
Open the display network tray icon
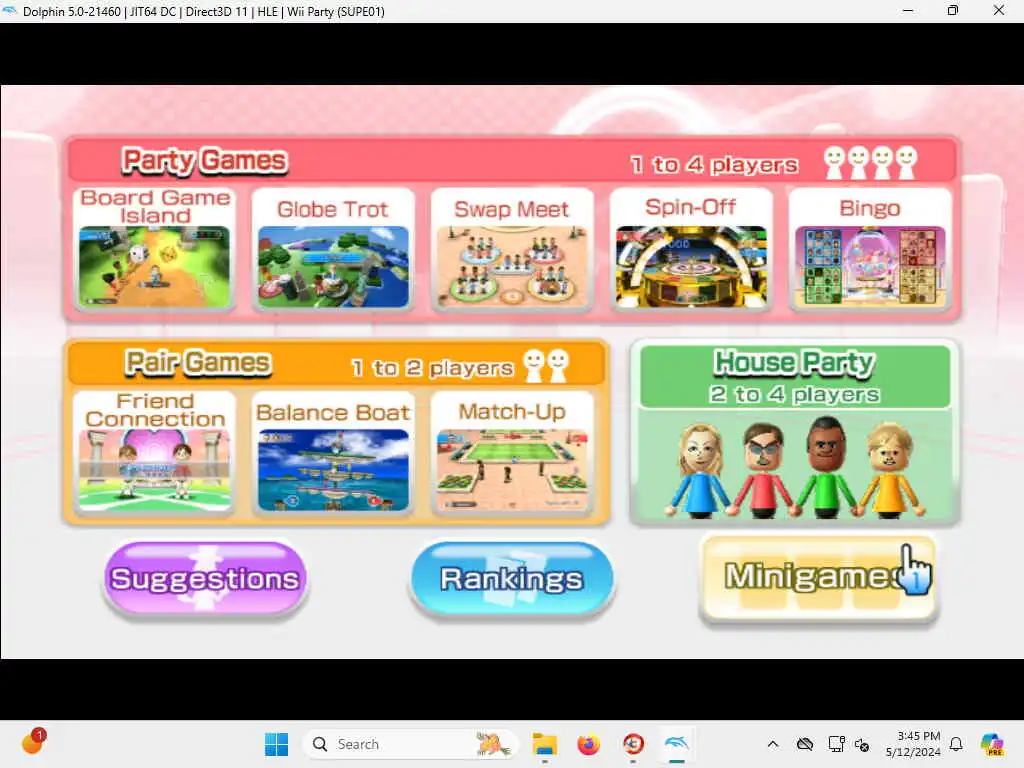836,744
